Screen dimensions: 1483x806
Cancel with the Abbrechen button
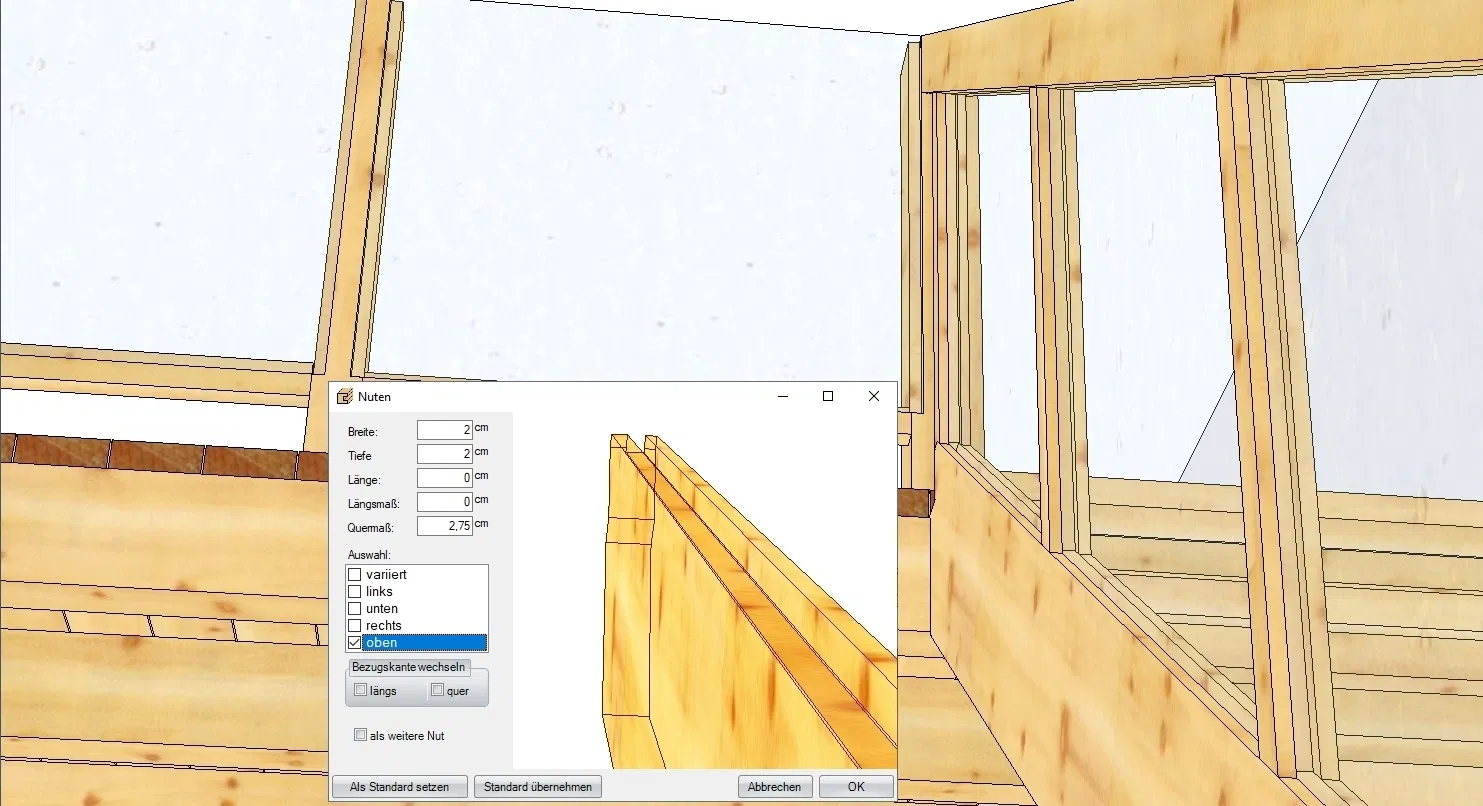click(x=774, y=787)
